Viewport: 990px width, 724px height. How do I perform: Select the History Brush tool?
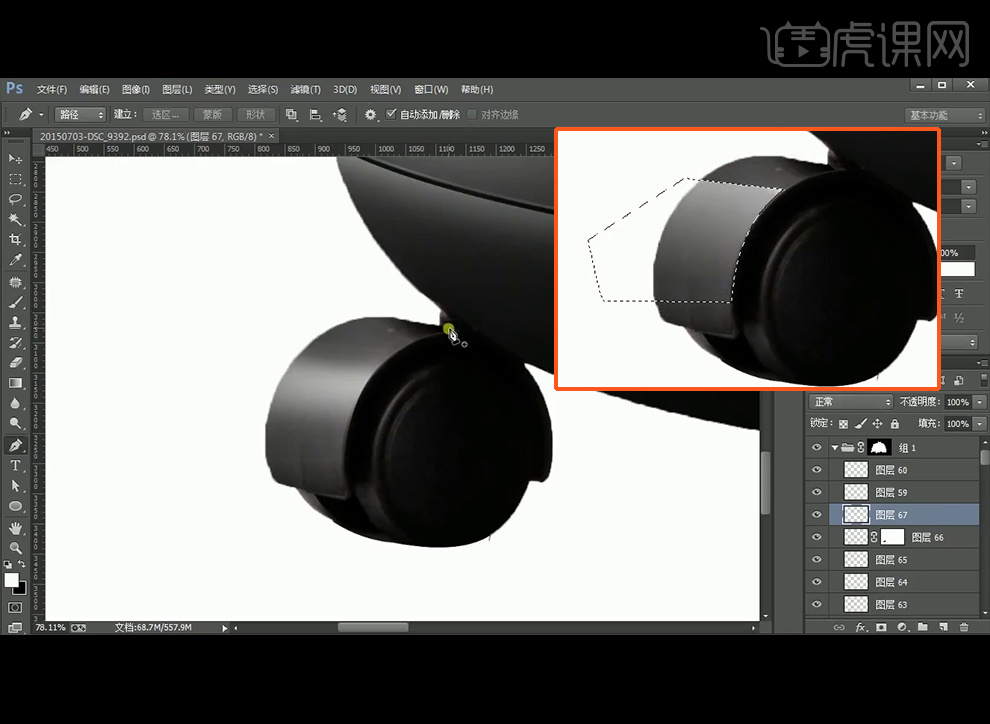(x=15, y=343)
